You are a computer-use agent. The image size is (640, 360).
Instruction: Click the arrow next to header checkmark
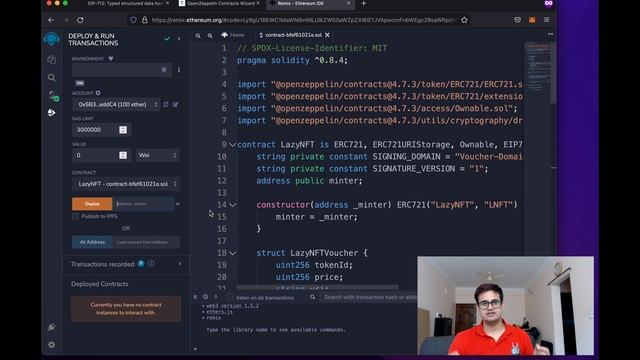coord(179,39)
